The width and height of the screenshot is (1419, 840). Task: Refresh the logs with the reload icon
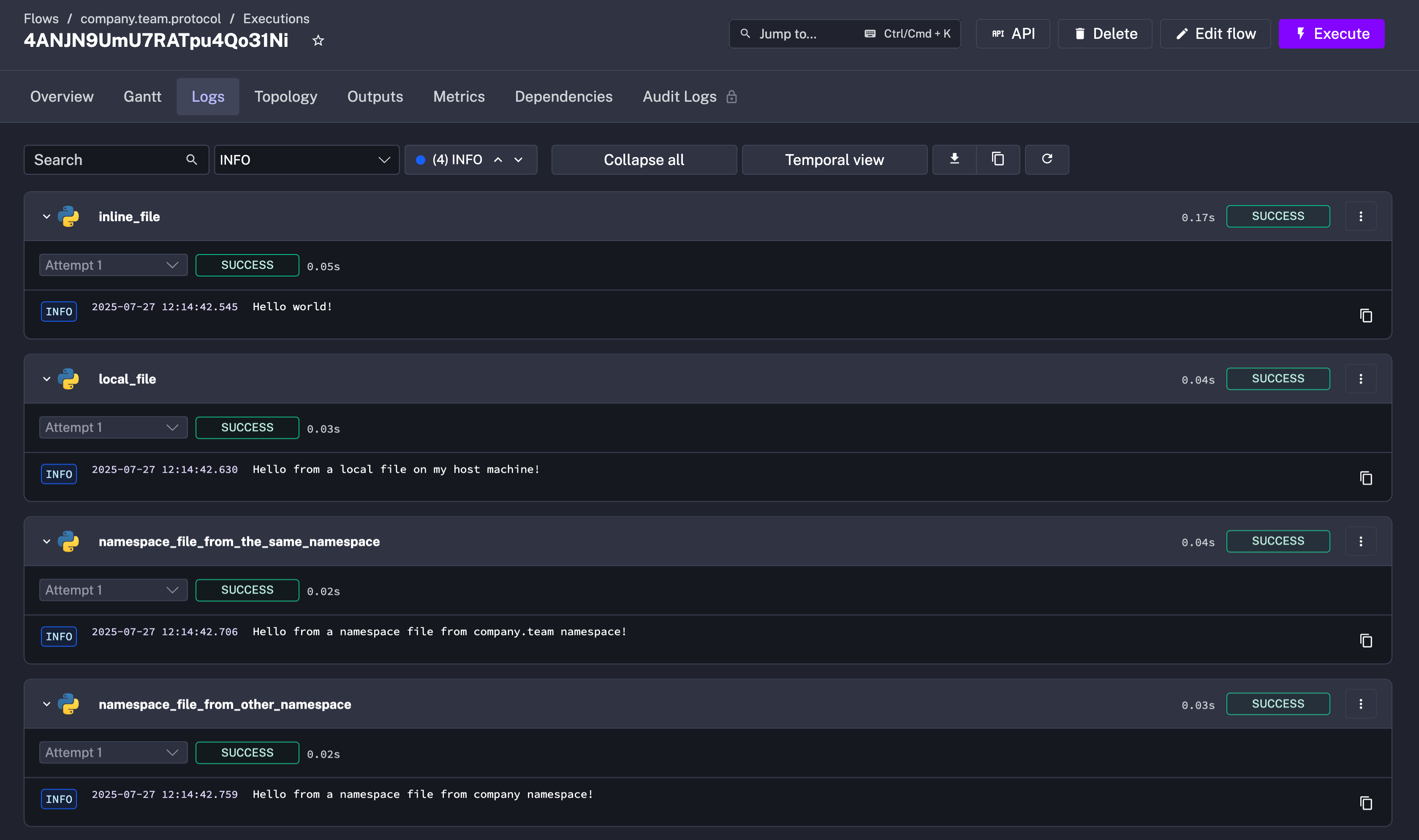[1047, 159]
